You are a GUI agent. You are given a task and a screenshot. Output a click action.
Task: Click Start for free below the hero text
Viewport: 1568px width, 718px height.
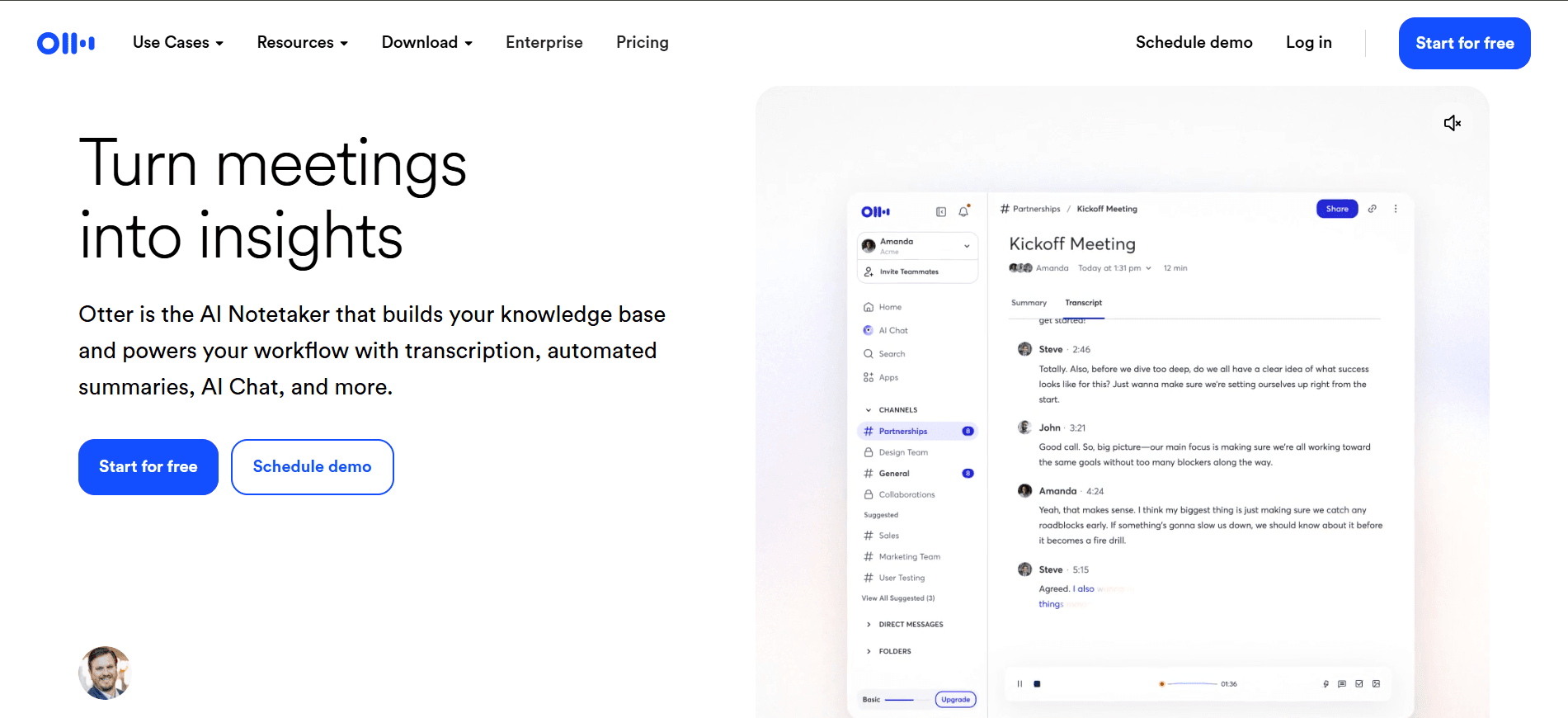(x=148, y=467)
